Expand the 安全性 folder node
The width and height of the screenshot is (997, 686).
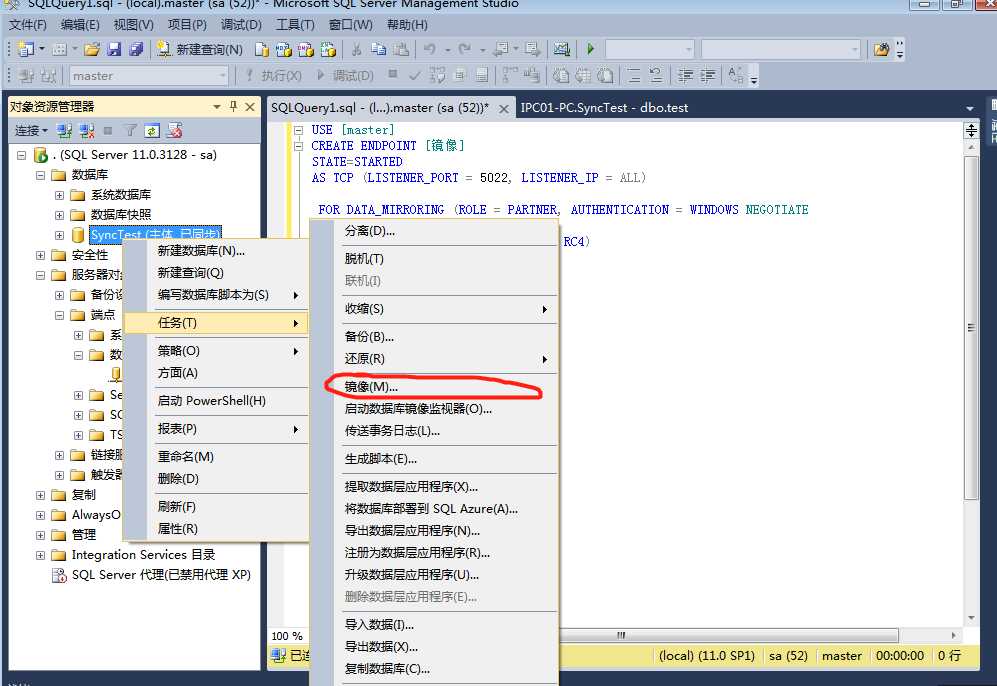[x=40, y=255]
